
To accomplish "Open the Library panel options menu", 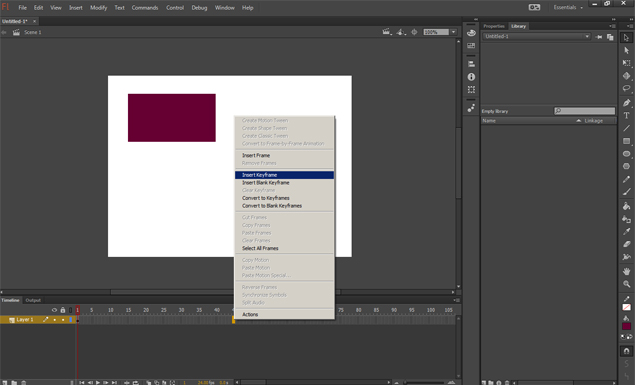I will coord(612,26).
